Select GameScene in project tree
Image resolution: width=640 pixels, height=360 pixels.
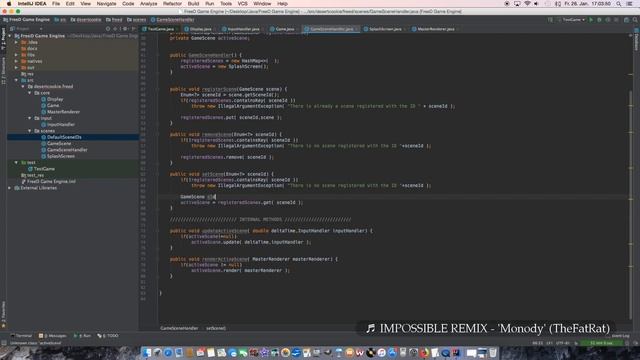click(x=56, y=143)
